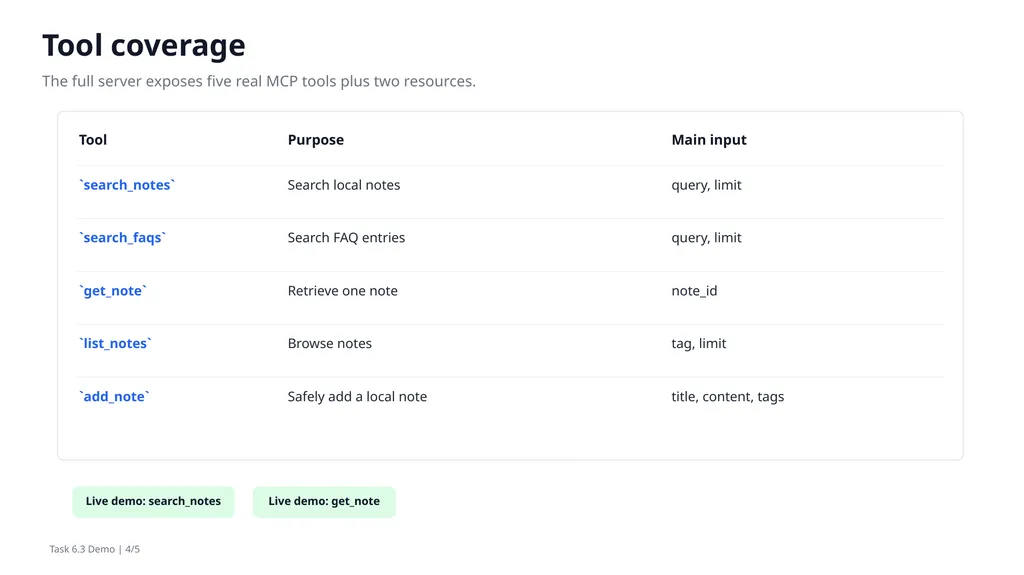Click the 'Safely add a local note' cell
1024x575 pixels.
pyautogui.click(x=357, y=397)
